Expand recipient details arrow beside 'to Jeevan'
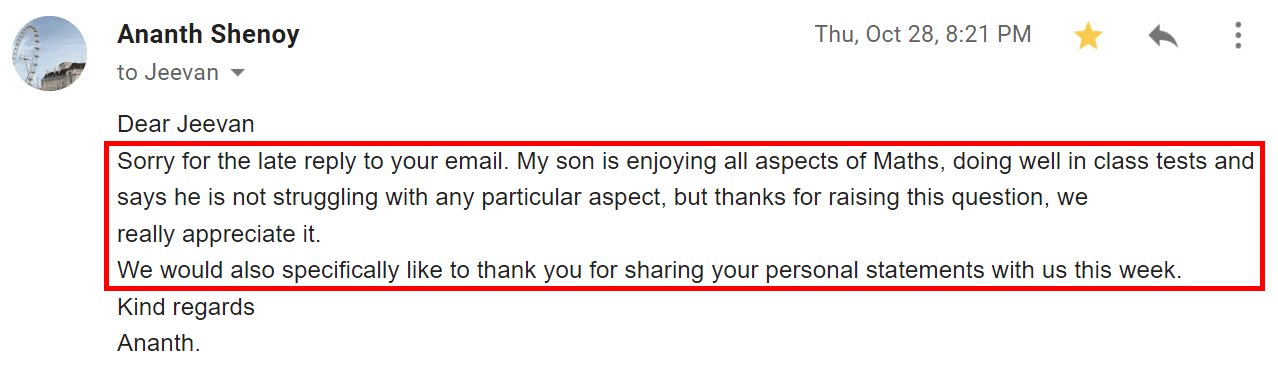 (237, 73)
